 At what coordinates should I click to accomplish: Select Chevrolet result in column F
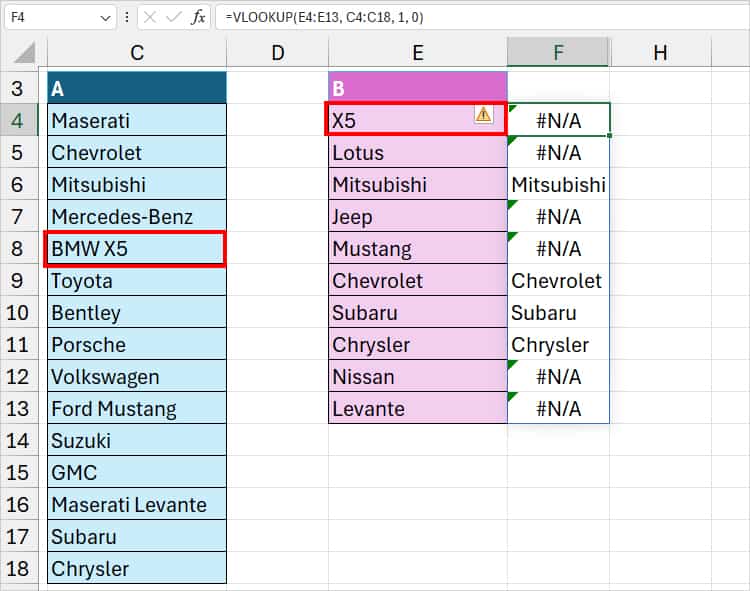[x=558, y=280]
